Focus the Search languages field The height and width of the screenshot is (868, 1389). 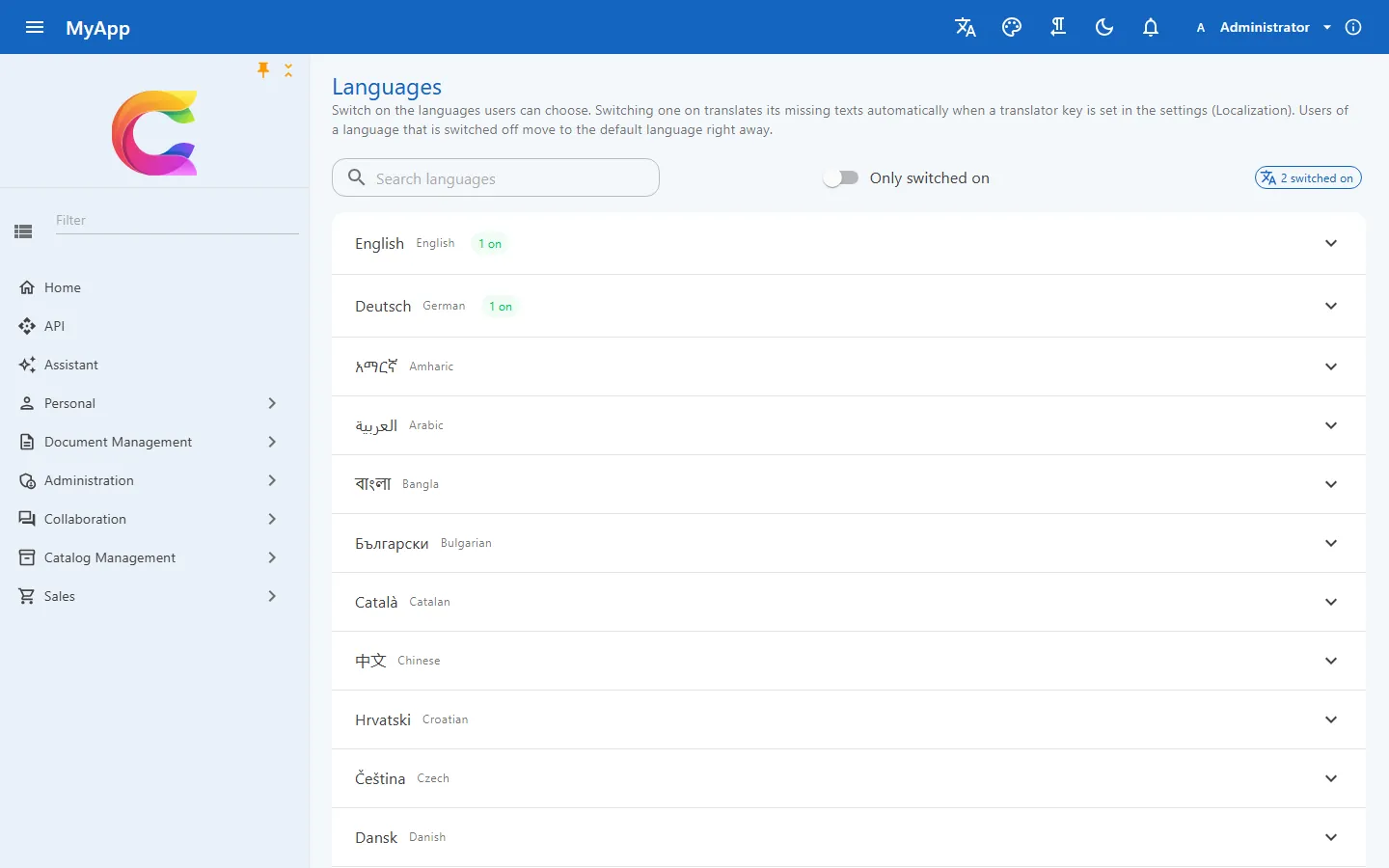click(496, 177)
